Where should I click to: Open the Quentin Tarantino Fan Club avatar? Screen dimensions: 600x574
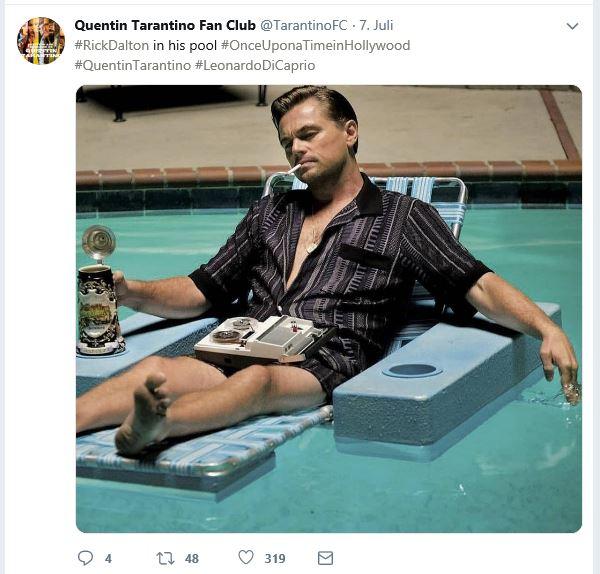[41, 41]
